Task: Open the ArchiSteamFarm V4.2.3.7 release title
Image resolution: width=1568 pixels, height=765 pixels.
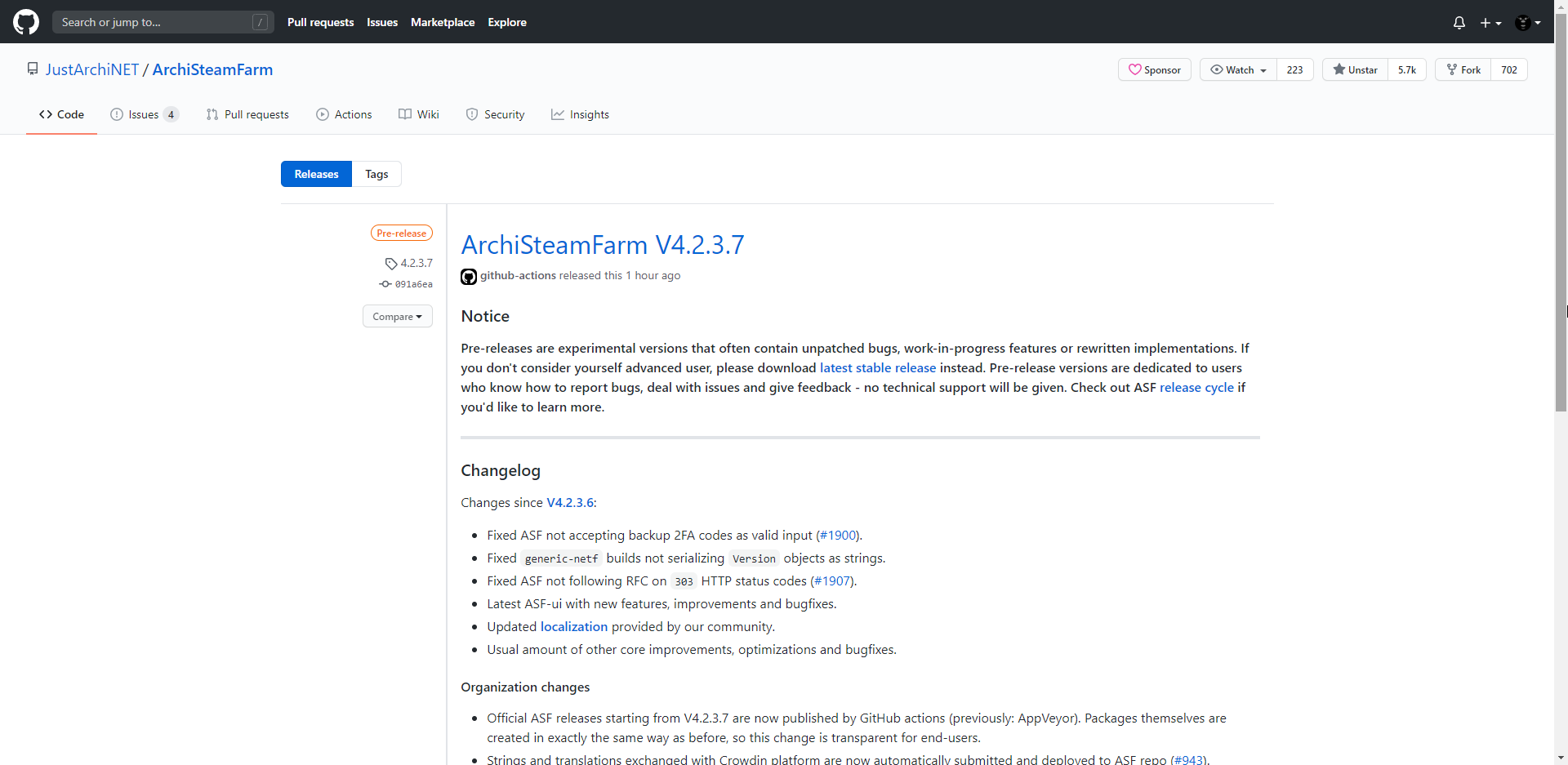Action: (x=603, y=244)
